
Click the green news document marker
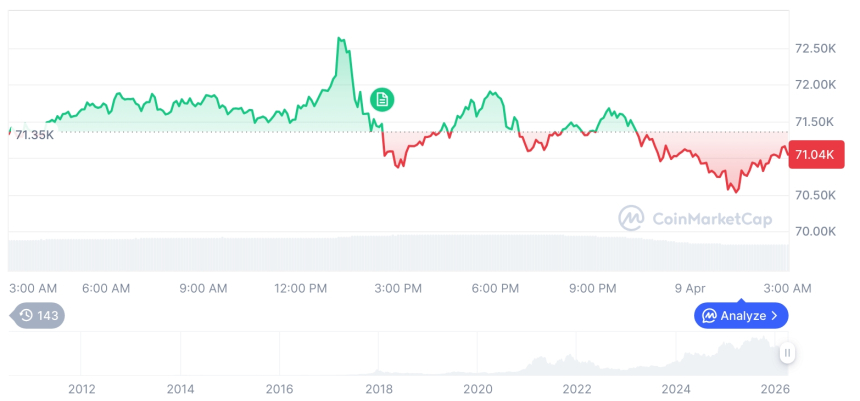381,99
